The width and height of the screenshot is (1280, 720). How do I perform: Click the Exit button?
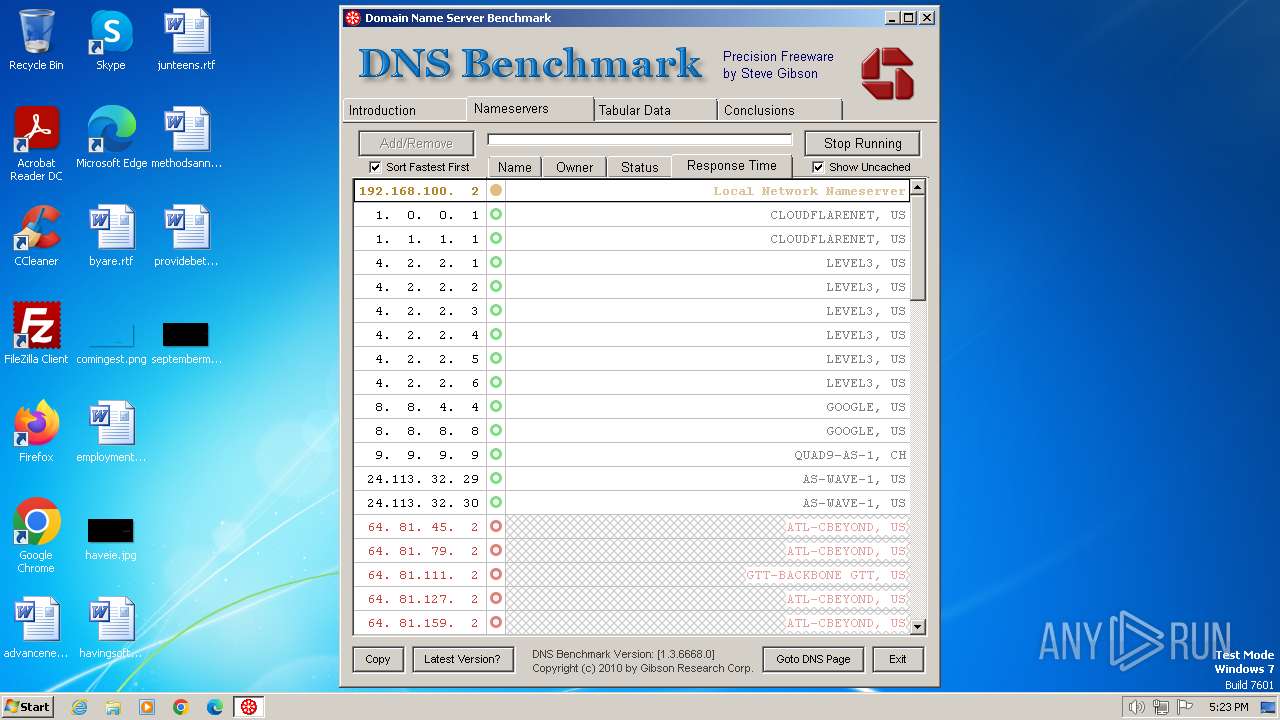898,659
